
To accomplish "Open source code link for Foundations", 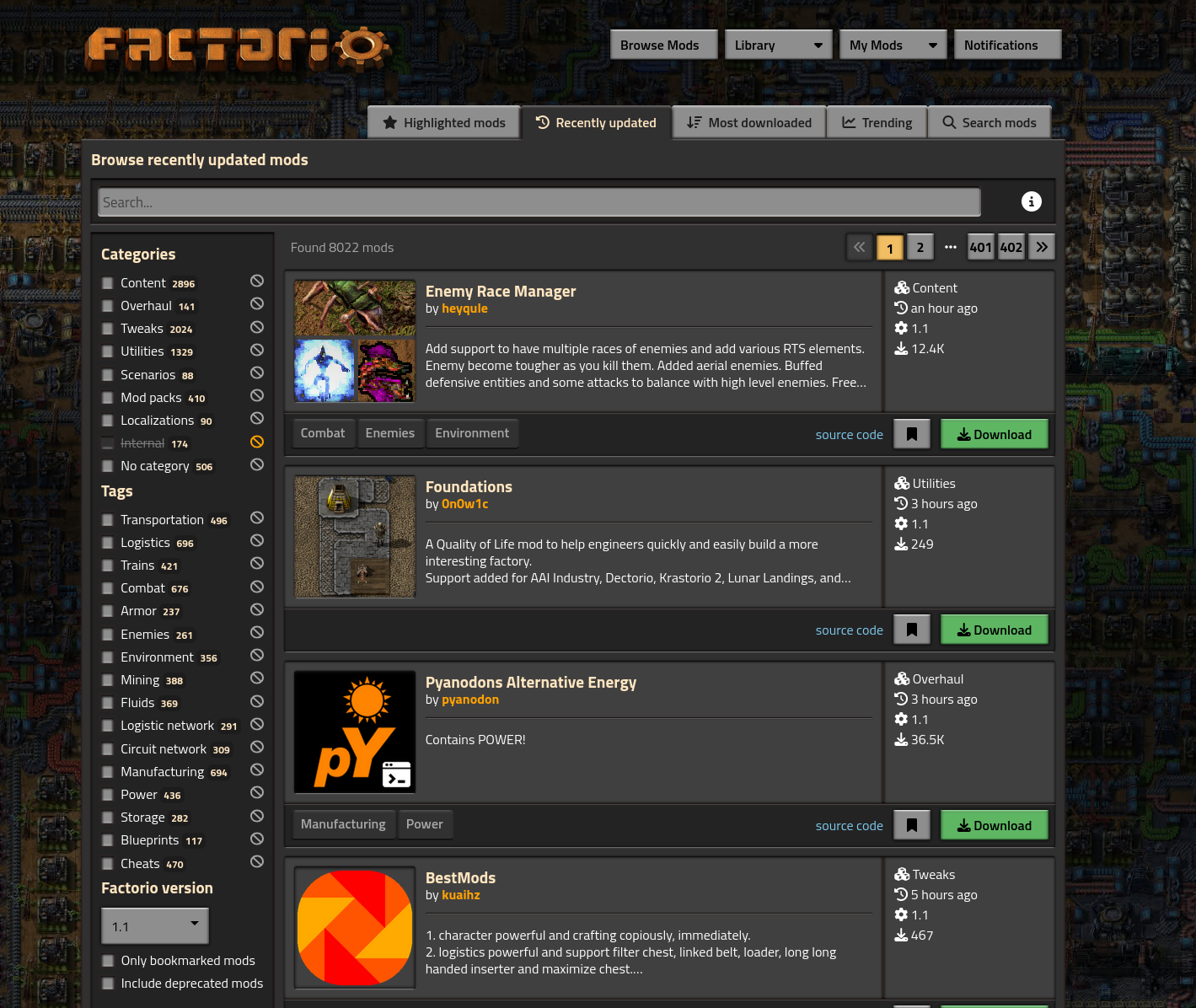I will [849, 630].
